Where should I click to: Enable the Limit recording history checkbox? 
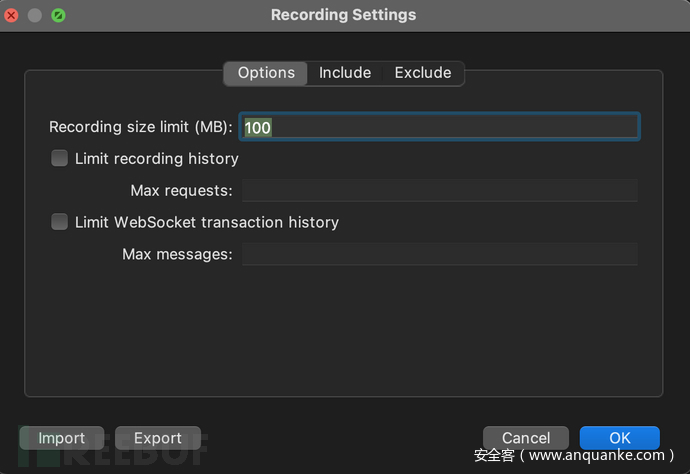pos(60,158)
